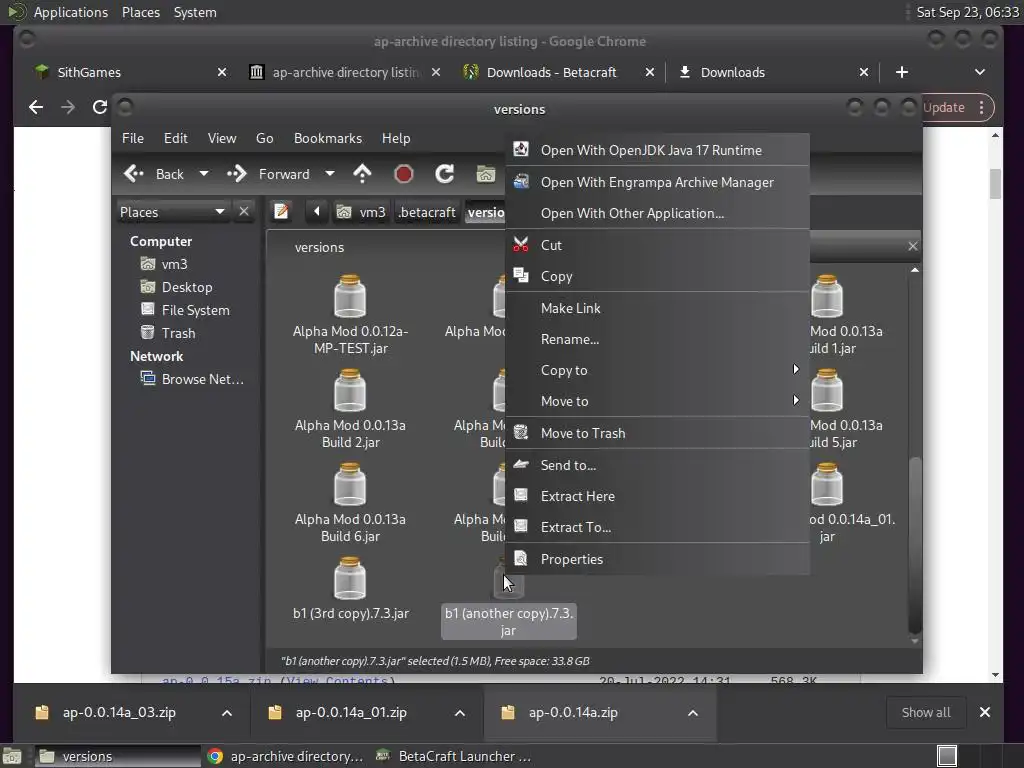Screen dimensions: 1024x768
Task: Open options for ap-0.0.14a_03.zip download
Action: [227, 713]
